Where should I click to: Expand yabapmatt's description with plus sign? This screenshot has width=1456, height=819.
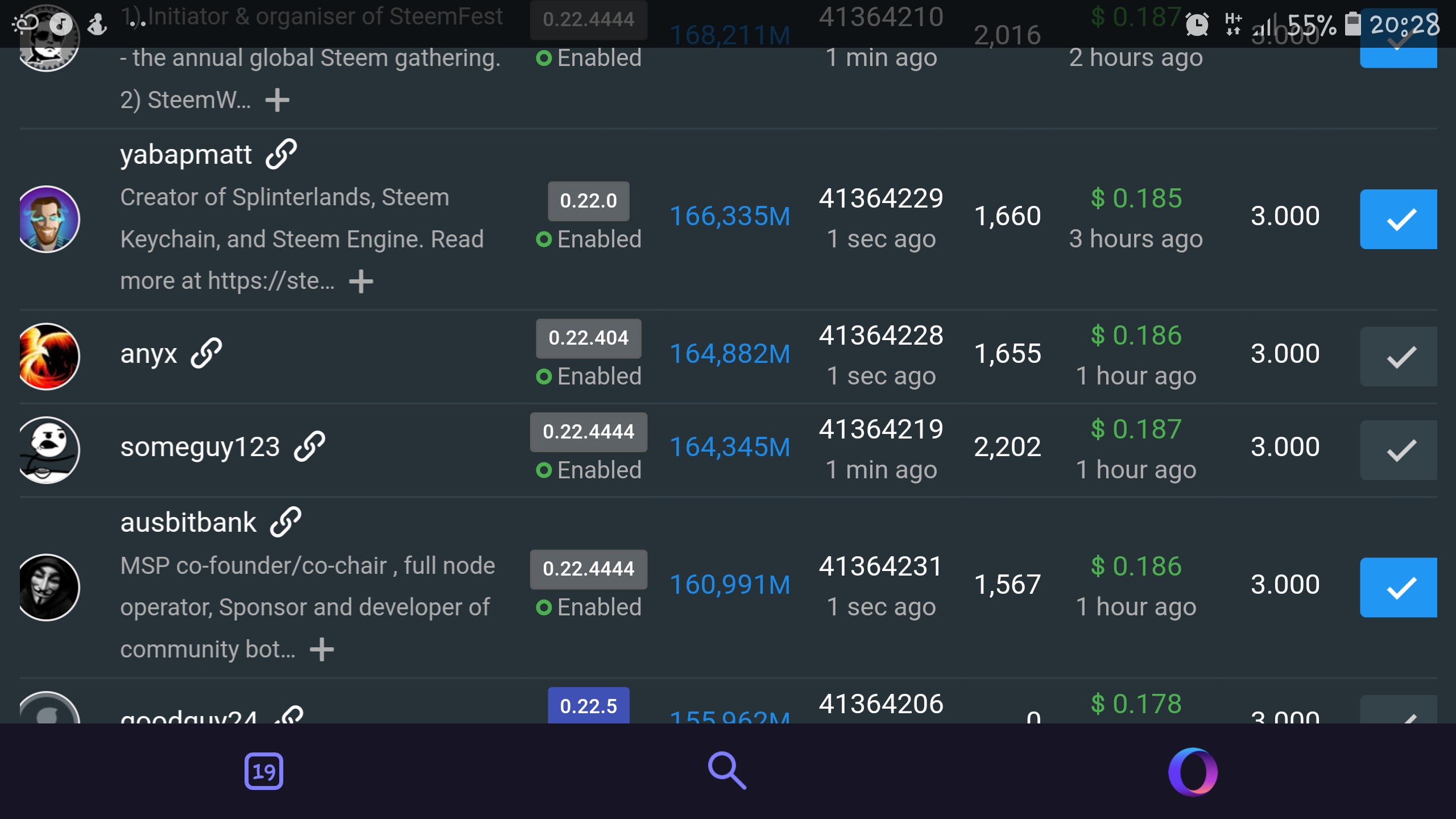(x=361, y=281)
